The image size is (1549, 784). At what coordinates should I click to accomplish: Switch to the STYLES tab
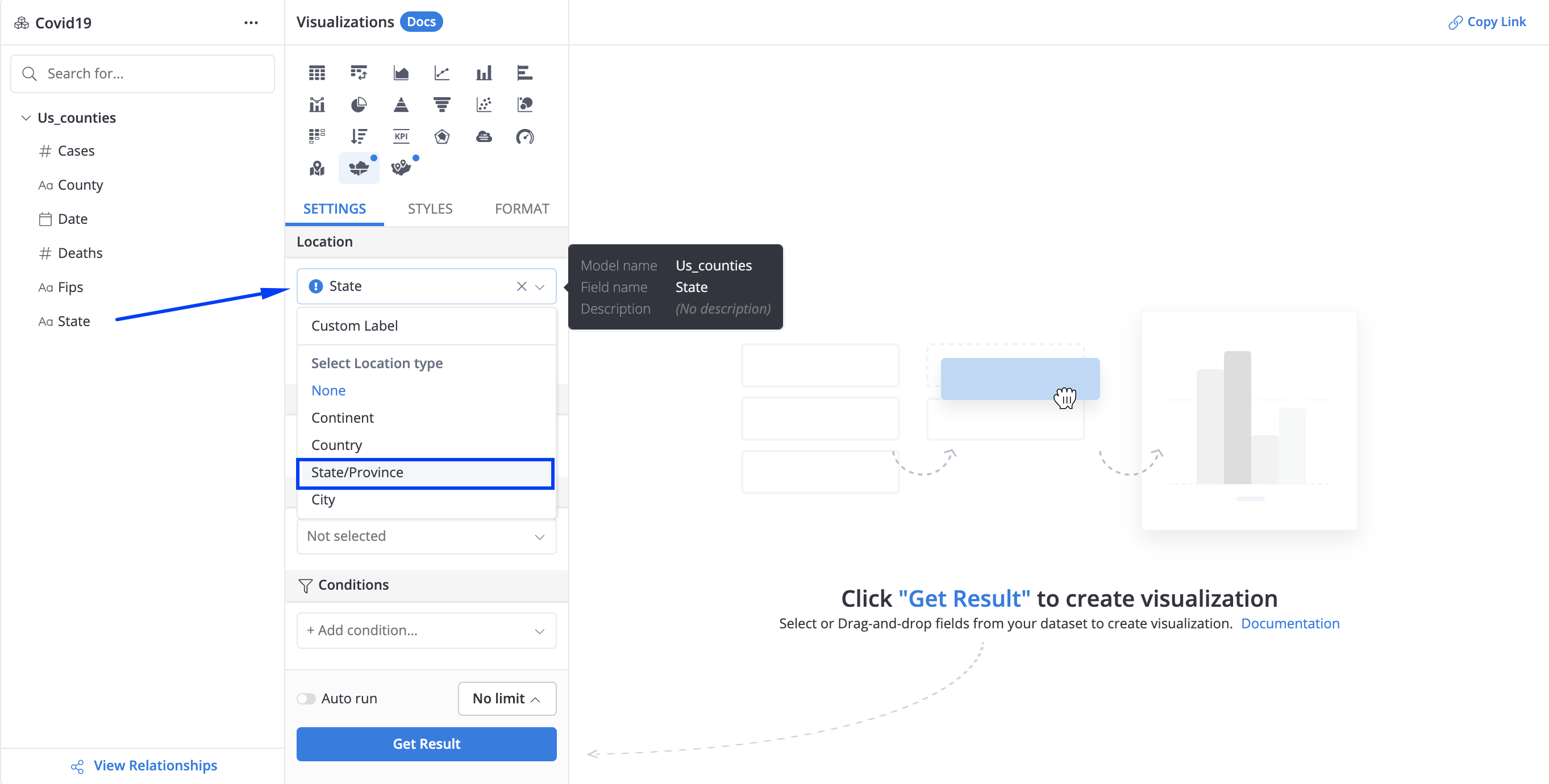pos(430,208)
